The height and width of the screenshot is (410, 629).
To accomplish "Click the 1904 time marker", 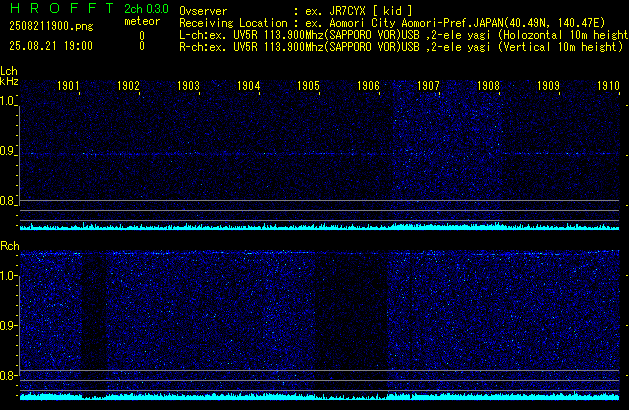I will tap(248, 86).
